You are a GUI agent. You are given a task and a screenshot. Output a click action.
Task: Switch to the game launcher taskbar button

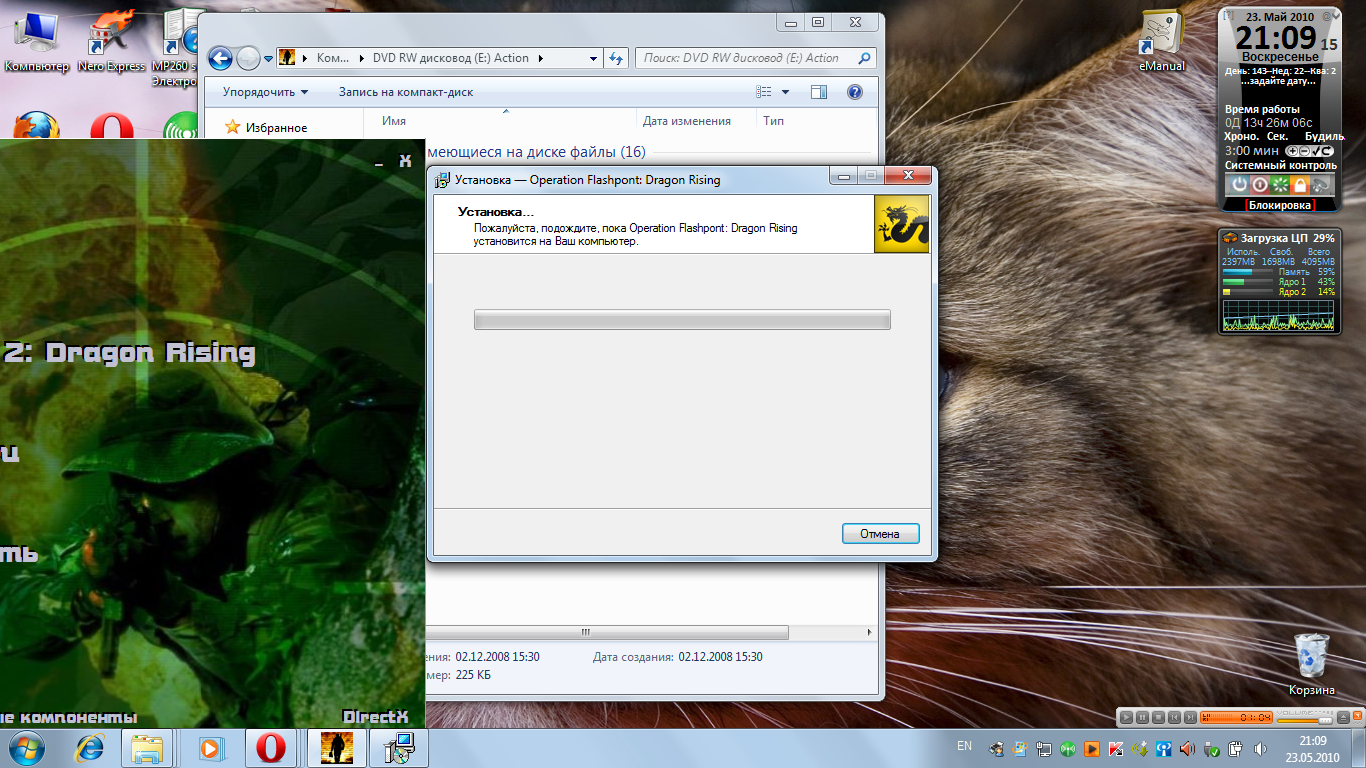click(336, 748)
